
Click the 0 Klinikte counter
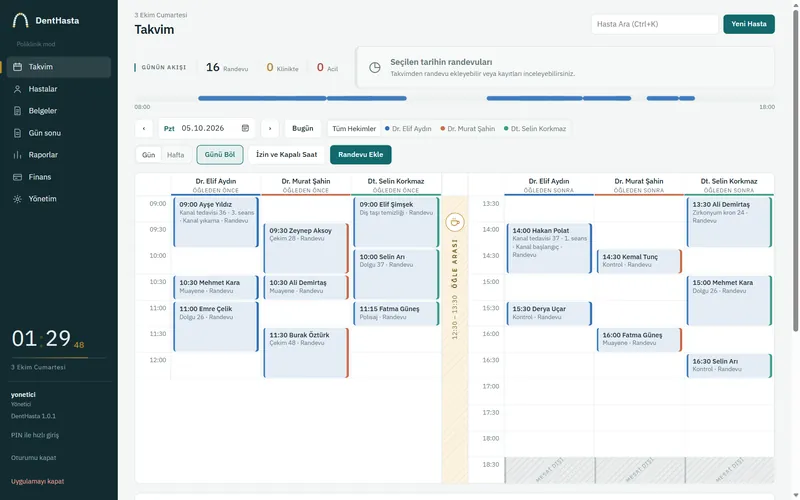click(282, 67)
